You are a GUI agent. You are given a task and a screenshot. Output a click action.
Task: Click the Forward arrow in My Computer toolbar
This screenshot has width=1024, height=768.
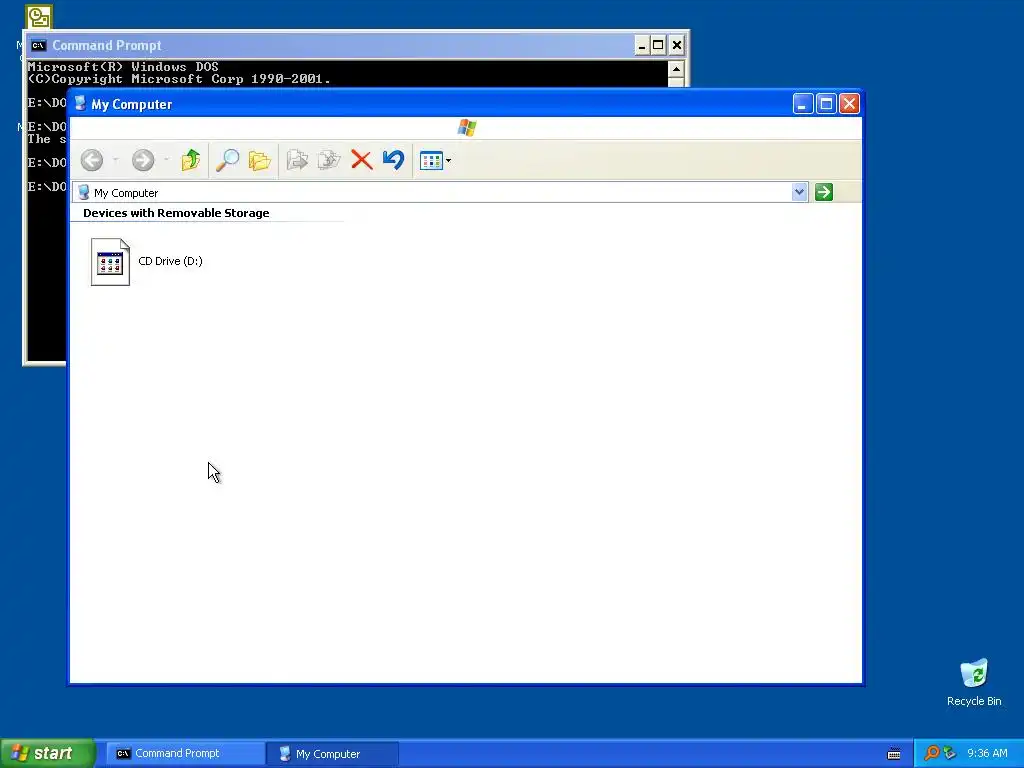(x=143, y=160)
